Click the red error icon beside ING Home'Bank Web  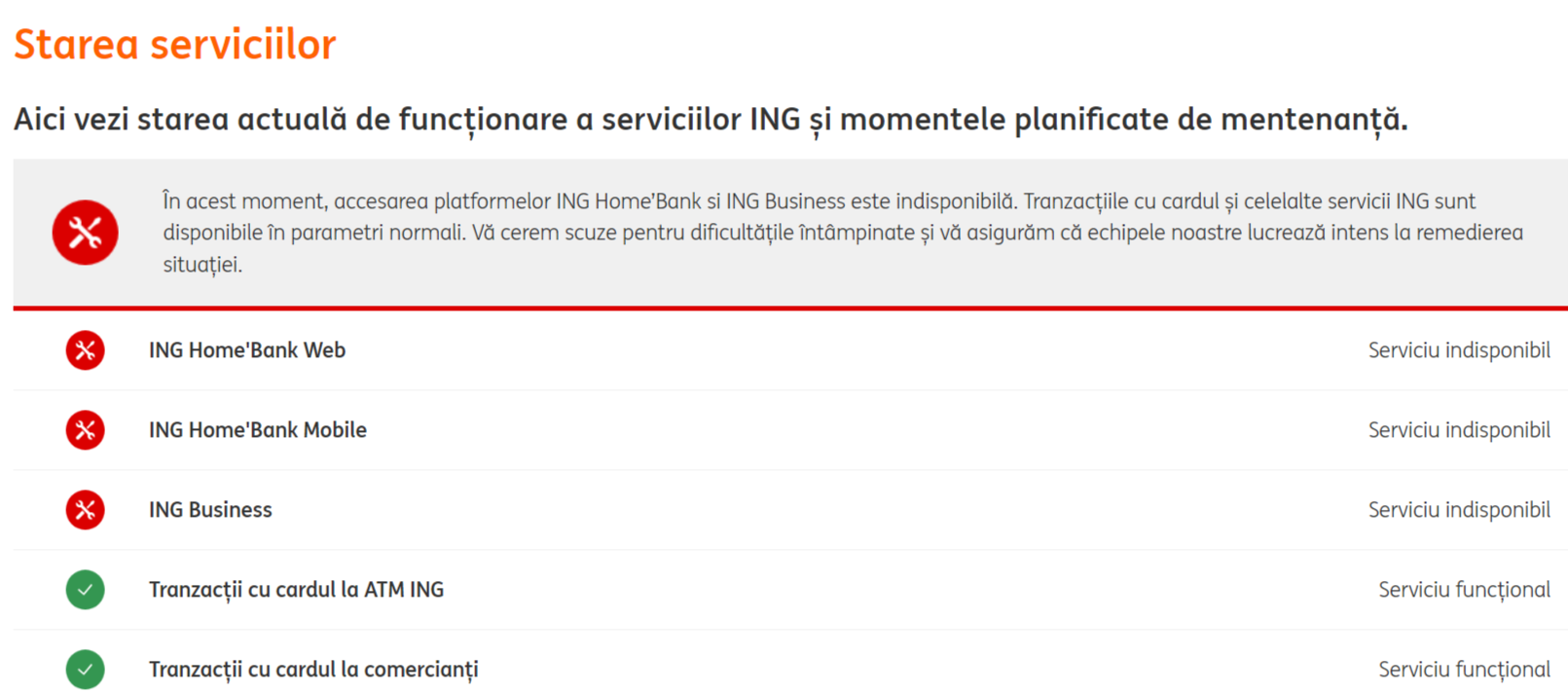click(85, 350)
